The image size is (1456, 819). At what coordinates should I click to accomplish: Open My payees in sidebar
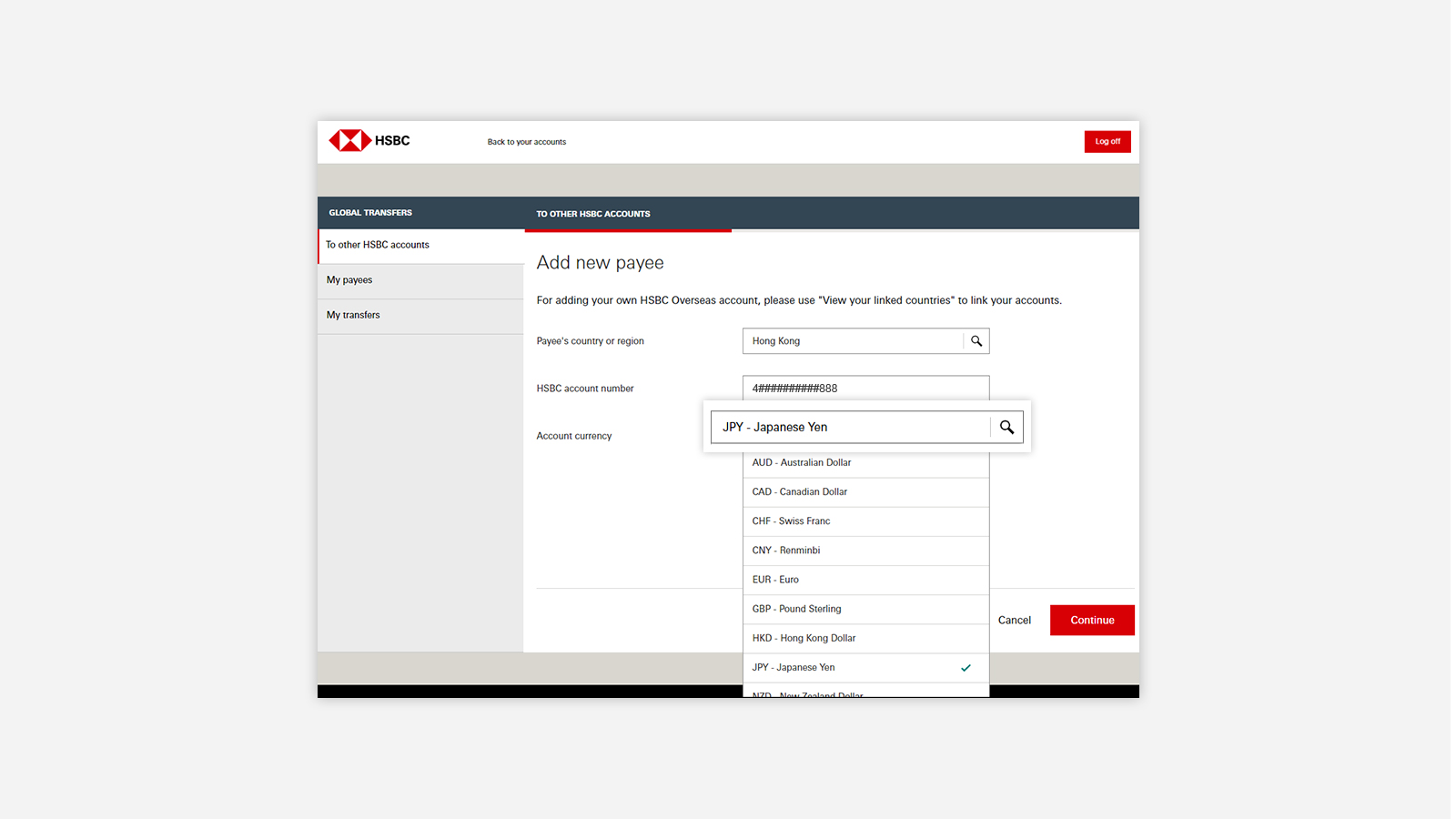click(420, 281)
